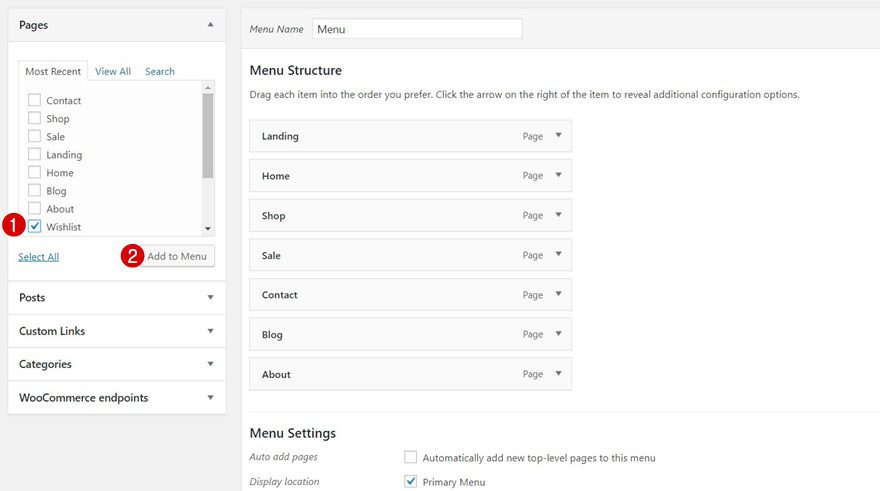Click the Select All link
Image resolution: width=880 pixels, height=491 pixels.
38,257
